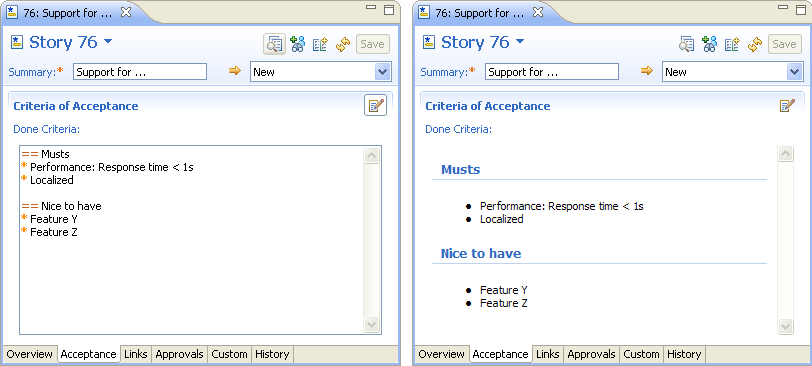Open the Approvals tab in the right editor
Image resolution: width=812 pixels, height=366 pixels.
pos(591,355)
